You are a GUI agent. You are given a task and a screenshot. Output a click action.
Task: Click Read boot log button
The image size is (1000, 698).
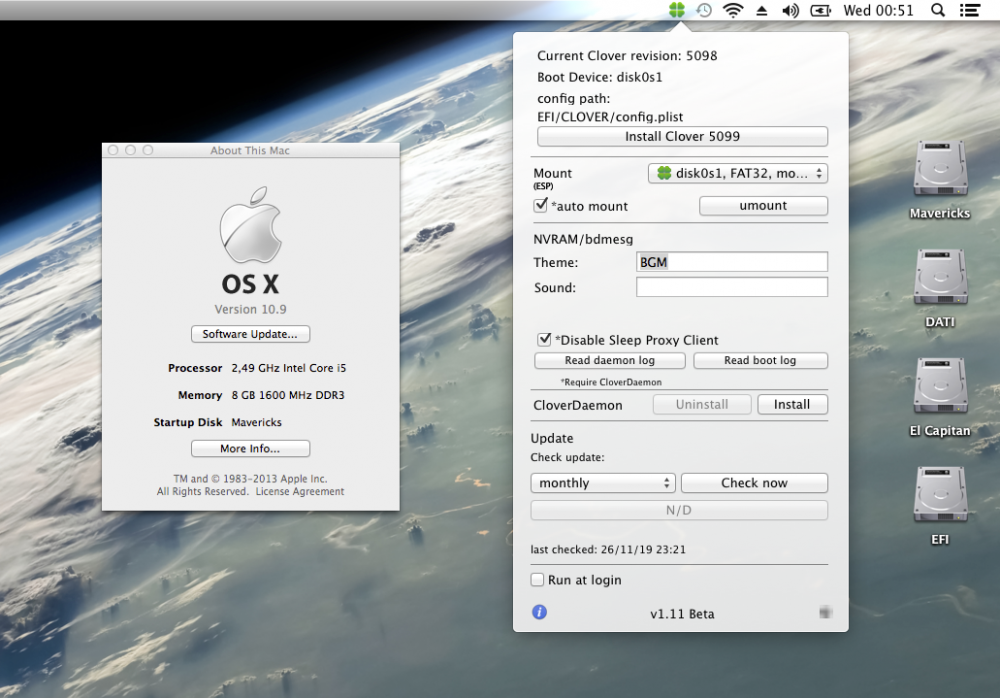pyautogui.click(x=760, y=360)
